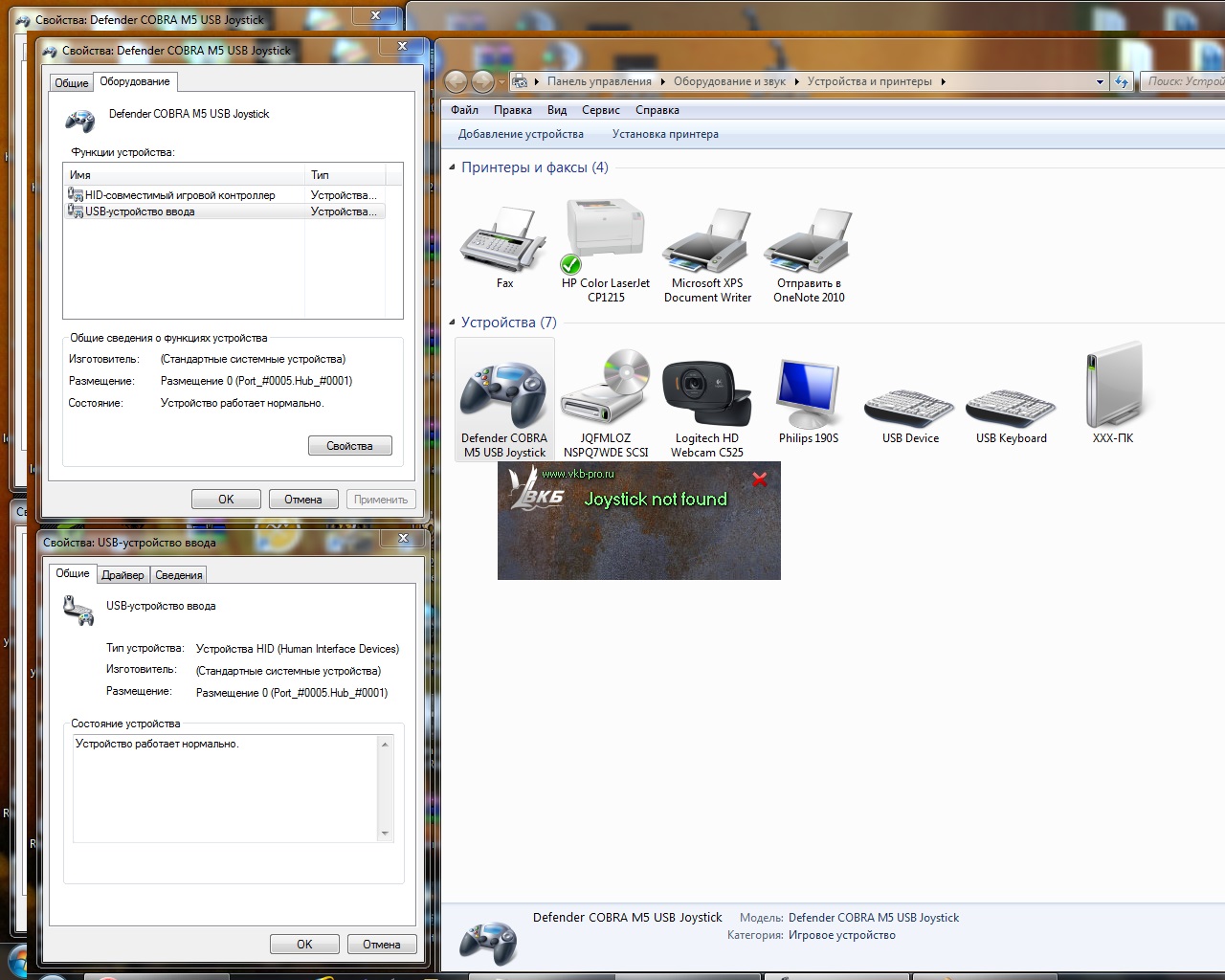Switch to the Драйвер tab
Viewport: 1225px width, 980px height.
tap(122, 575)
